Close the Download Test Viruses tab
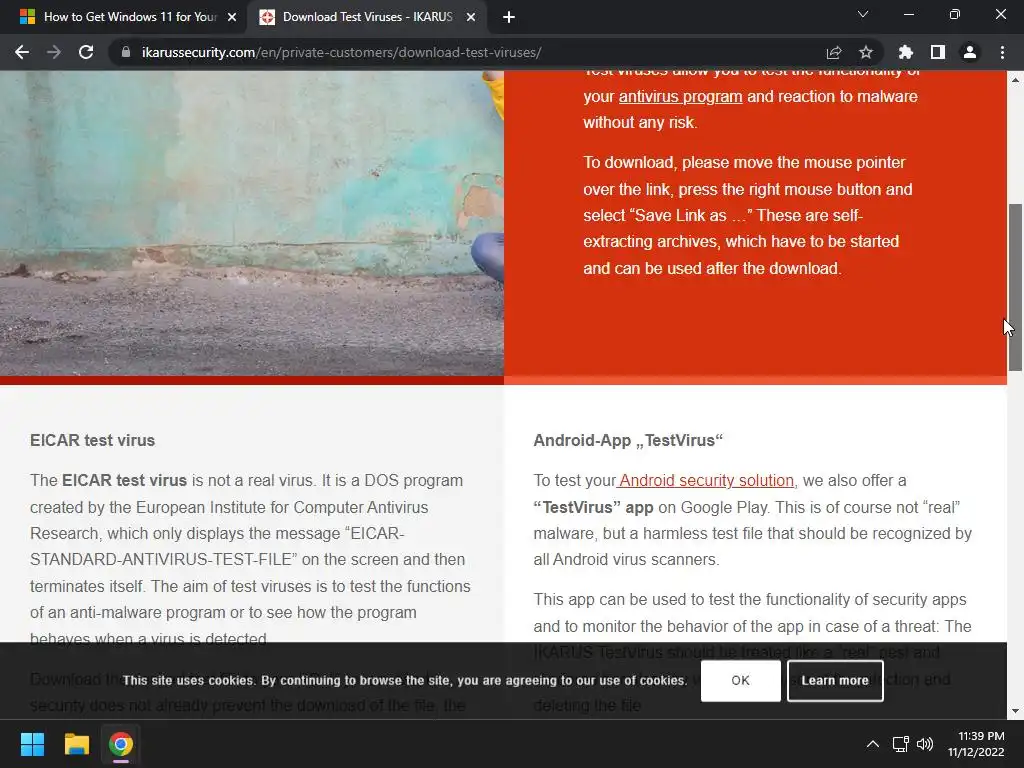This screenshot has height=768, width=1024. [x=471, y=17]
